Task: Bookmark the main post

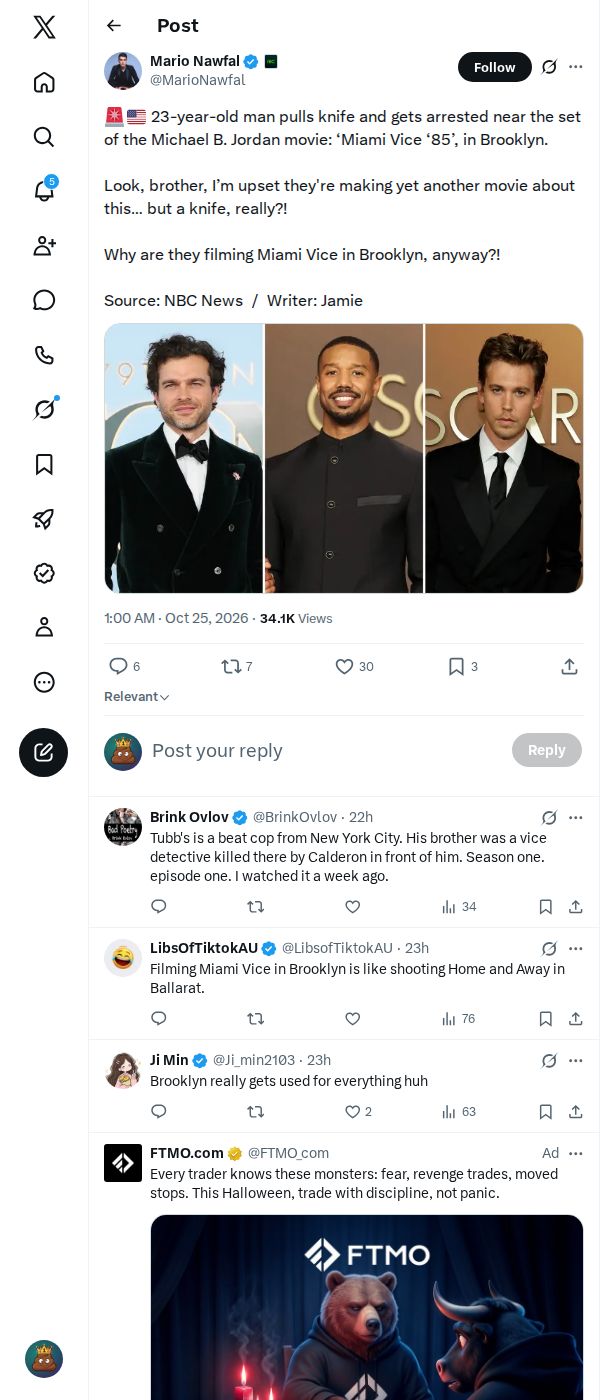Action: 462,666
